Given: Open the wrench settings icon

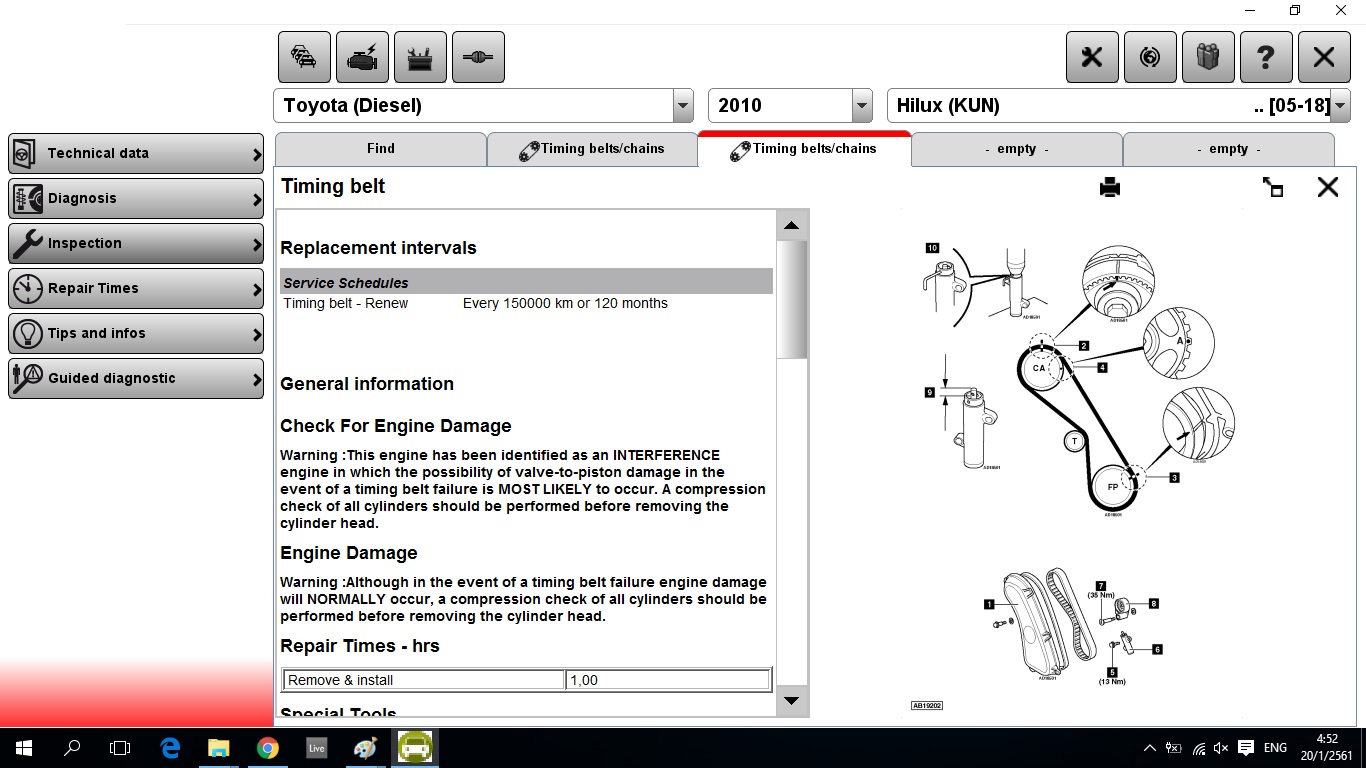Looking at the screenshot, I should 1092,57.
